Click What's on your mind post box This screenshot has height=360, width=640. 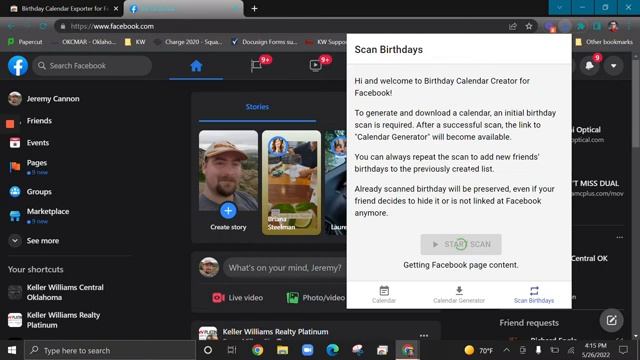[284, 268]
